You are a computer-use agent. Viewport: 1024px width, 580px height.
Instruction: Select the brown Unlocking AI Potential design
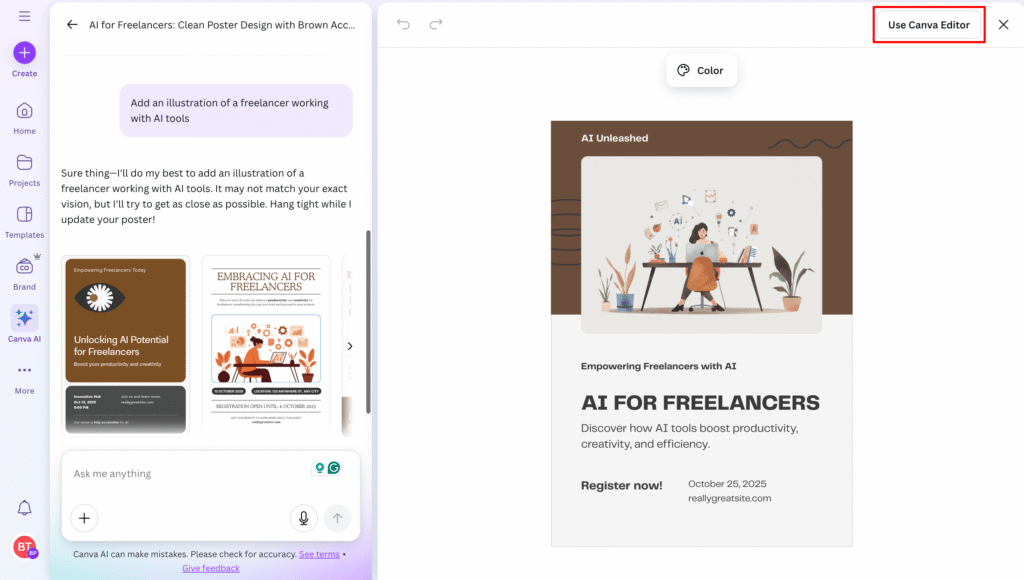coord(125,345)
